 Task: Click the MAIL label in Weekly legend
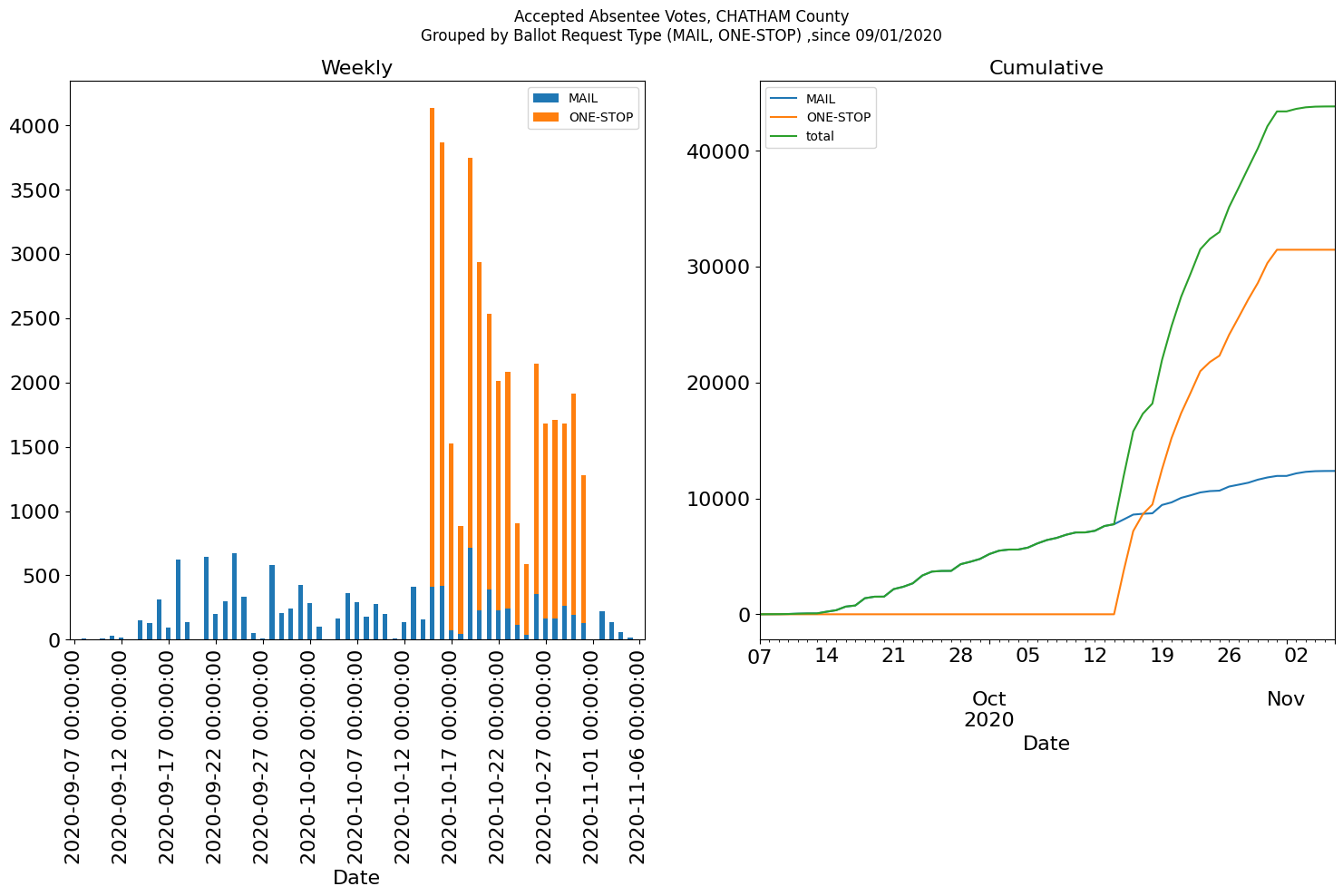(x=583, y=98)
